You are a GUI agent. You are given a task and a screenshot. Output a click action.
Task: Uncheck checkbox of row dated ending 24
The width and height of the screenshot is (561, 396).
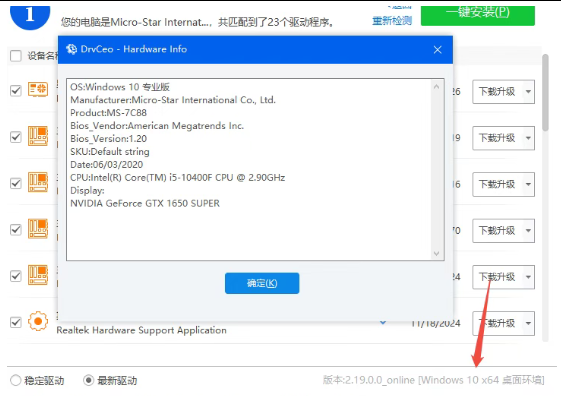(x=16, y=276)
